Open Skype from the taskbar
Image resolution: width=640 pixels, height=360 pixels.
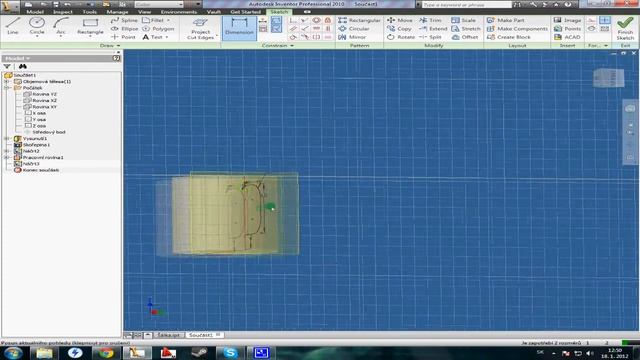pos(230,353)
